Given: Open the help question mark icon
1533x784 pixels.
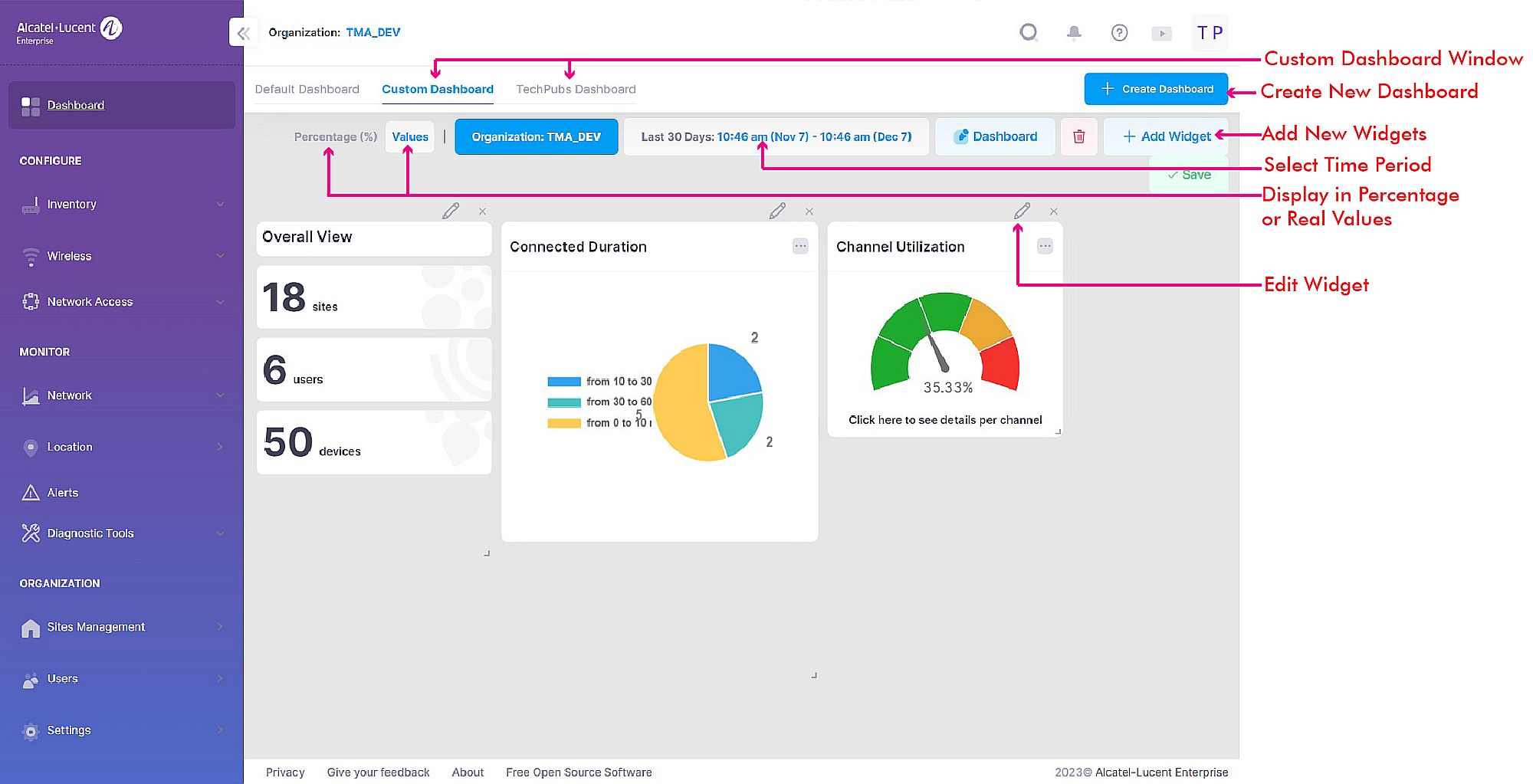Looking at the screenshot, I should click(x=1119, y=32).
